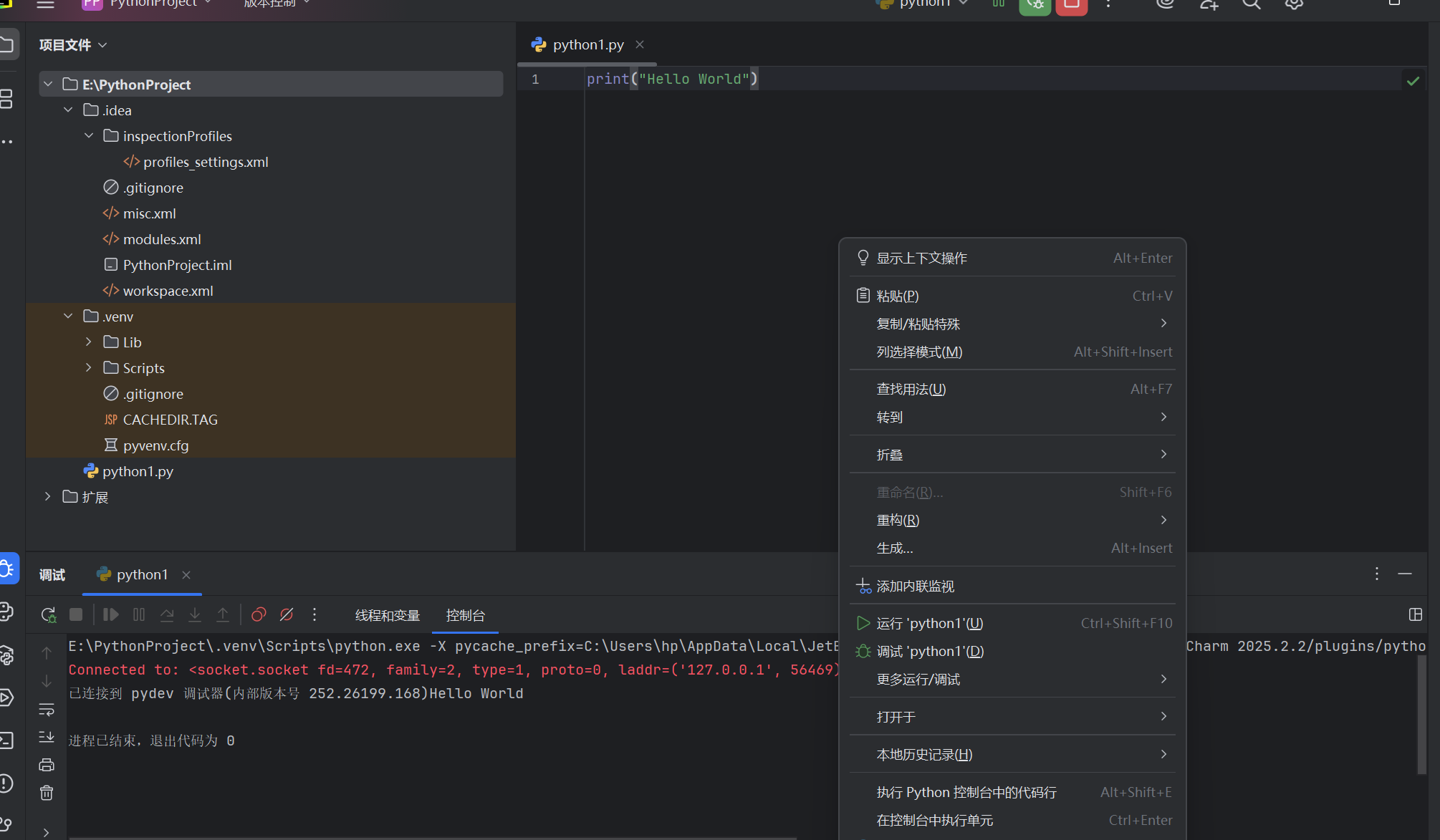Close the python1.py editor tab
The image size is (1440, 840).
point(640,44)
